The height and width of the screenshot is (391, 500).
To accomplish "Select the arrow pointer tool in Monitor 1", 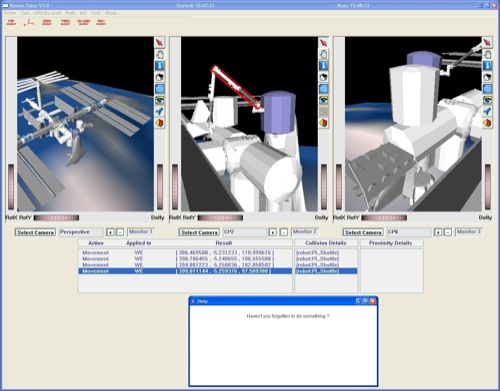I will (x=160, y=43).
